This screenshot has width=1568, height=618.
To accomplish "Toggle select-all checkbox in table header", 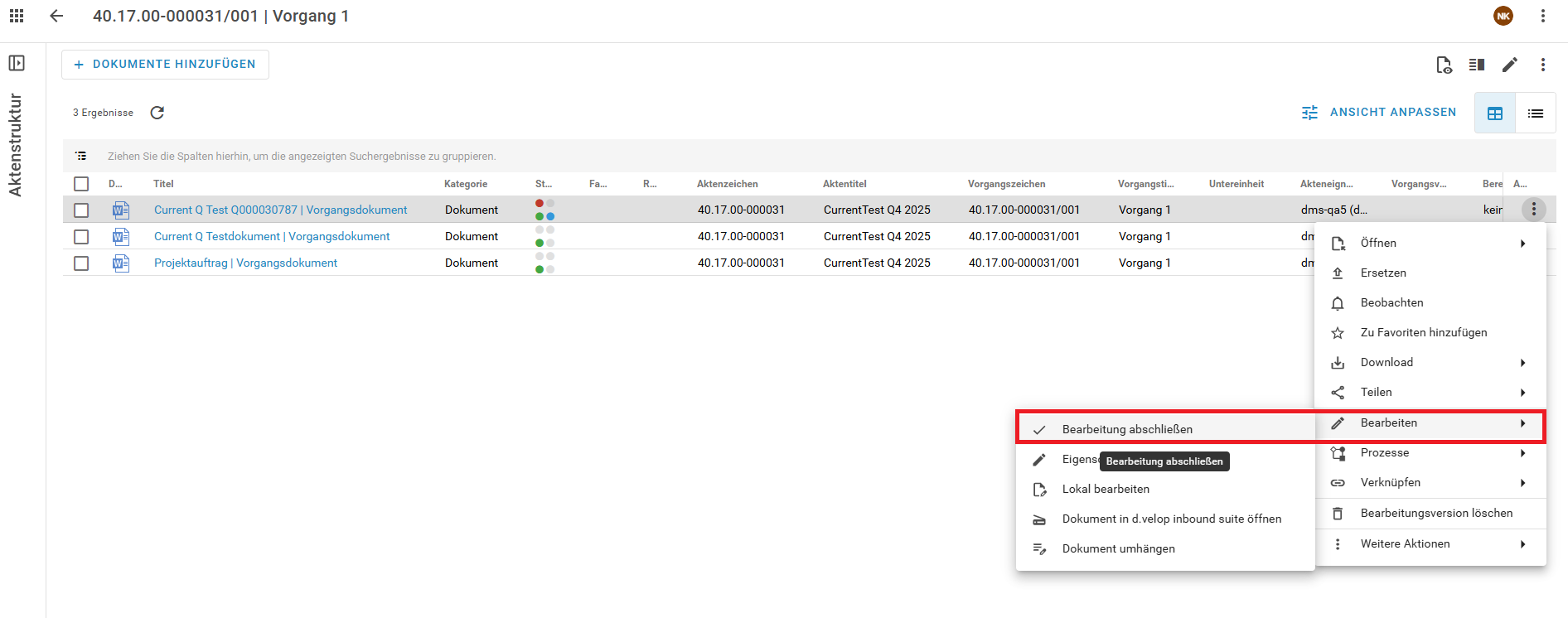I will coord(81,184).
